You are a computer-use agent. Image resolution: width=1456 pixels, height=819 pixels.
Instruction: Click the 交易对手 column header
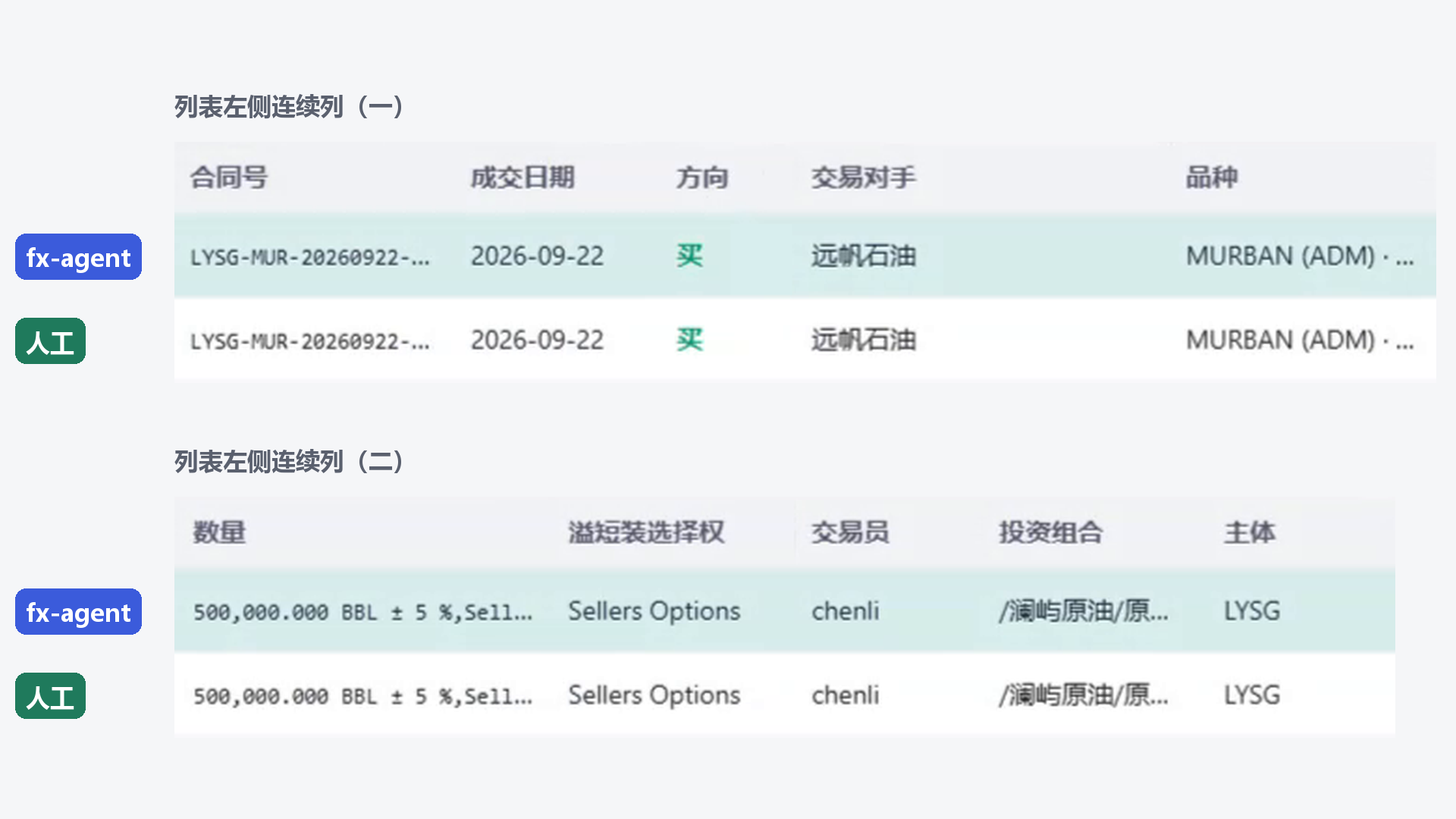[x=864, y=177]
